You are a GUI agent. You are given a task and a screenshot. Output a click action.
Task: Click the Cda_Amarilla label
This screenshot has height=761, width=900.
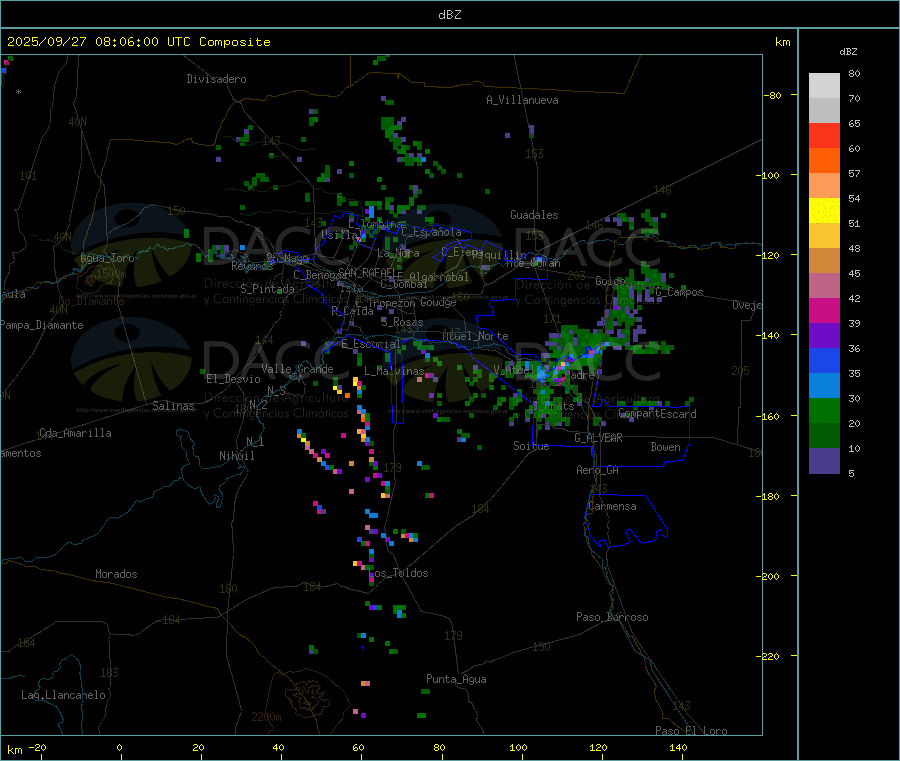(75, 433)
